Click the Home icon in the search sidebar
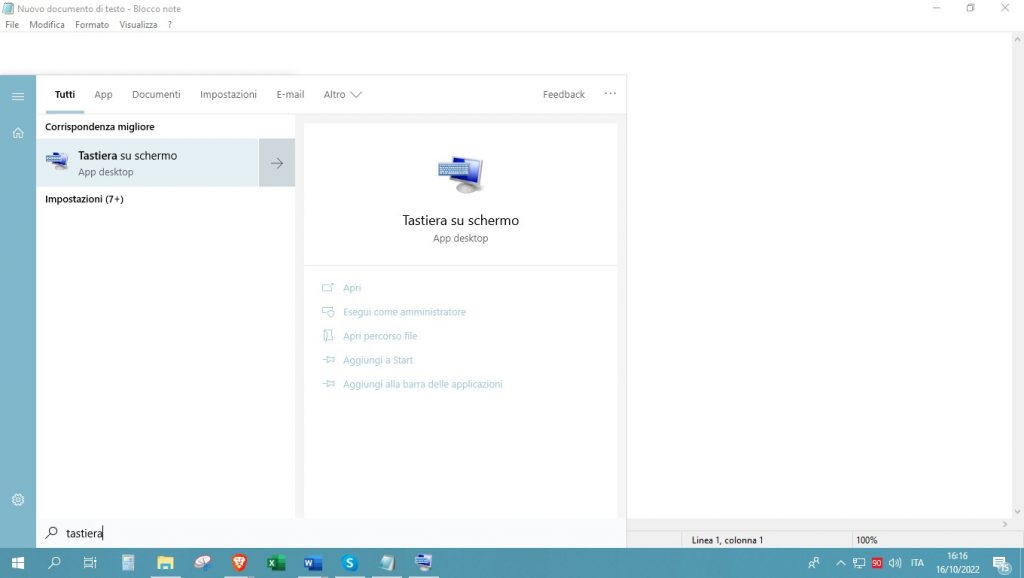The image size is (1024, 578). click(x=18, y=133)
